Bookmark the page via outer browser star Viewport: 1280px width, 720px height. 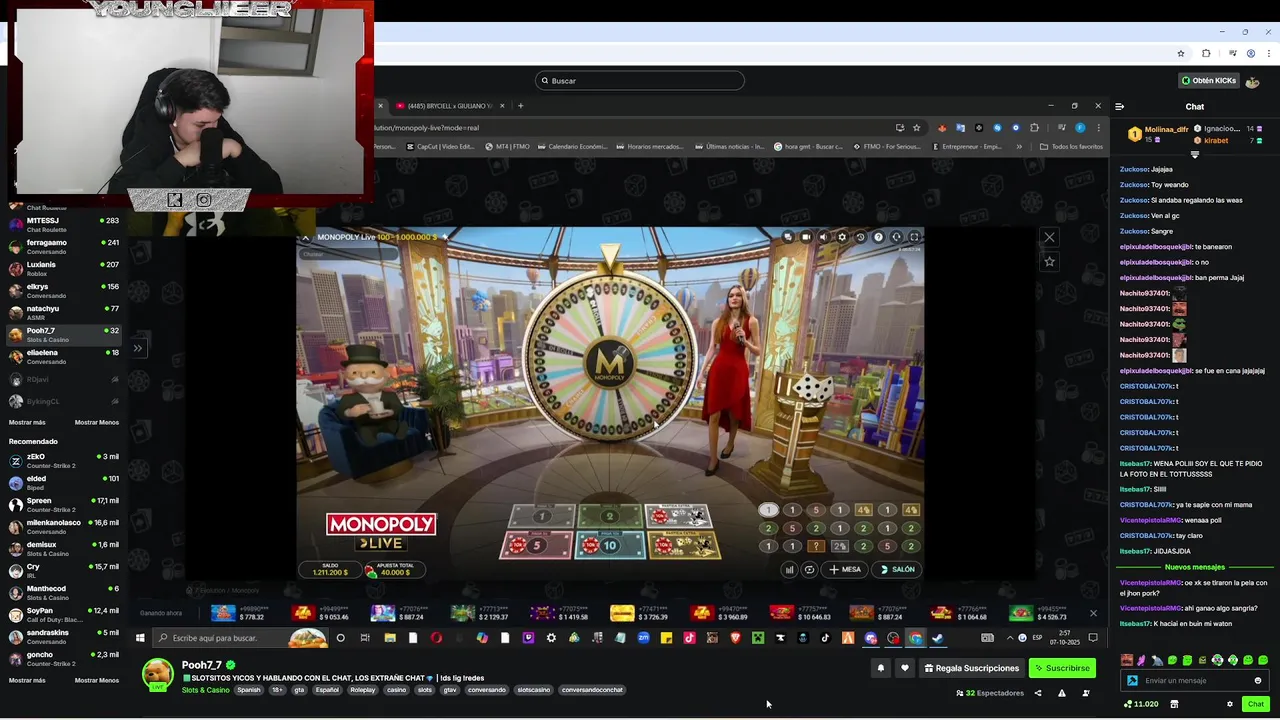coord(1181,53)
